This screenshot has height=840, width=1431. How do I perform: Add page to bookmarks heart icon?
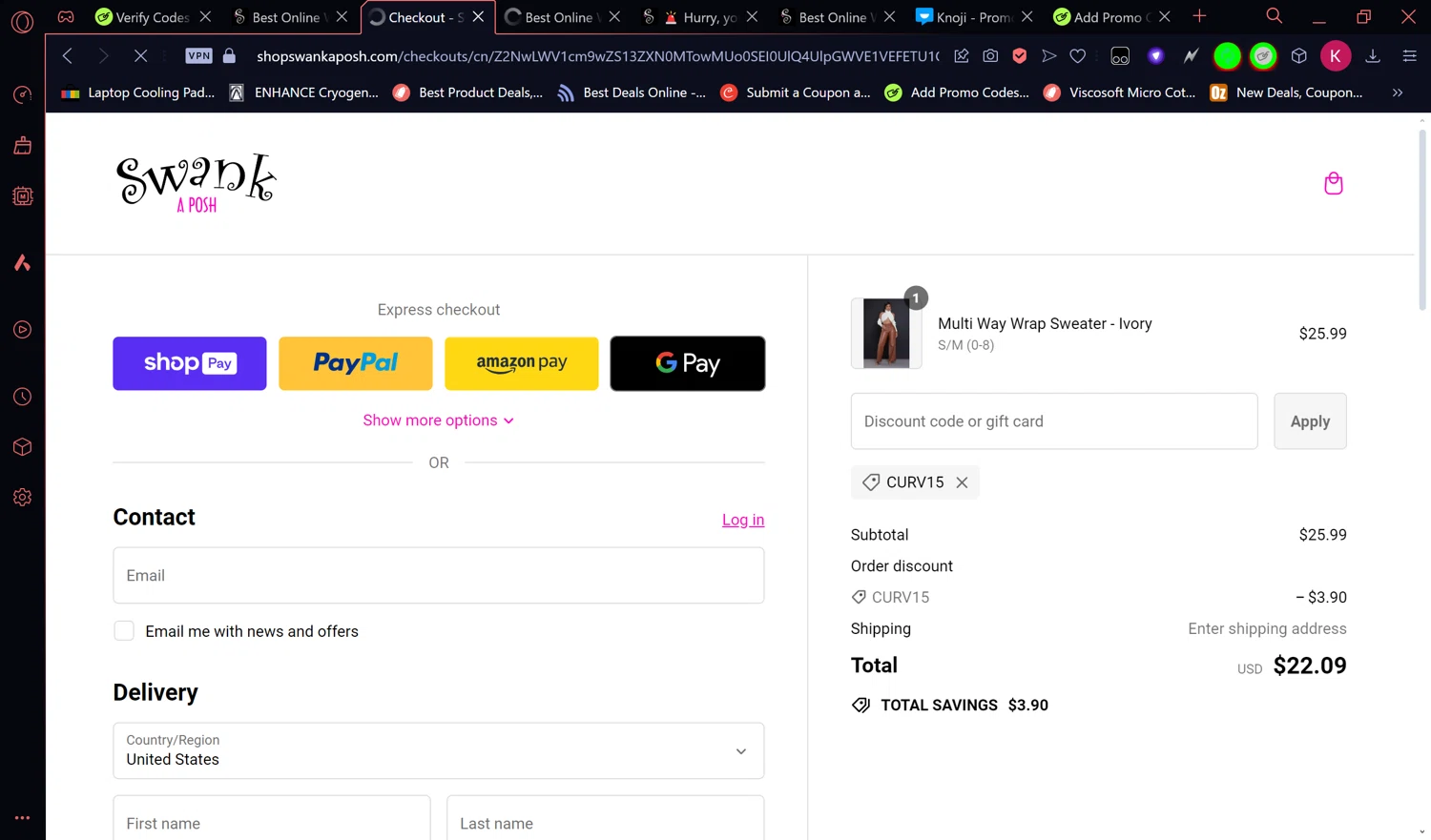click(1078, 56)
